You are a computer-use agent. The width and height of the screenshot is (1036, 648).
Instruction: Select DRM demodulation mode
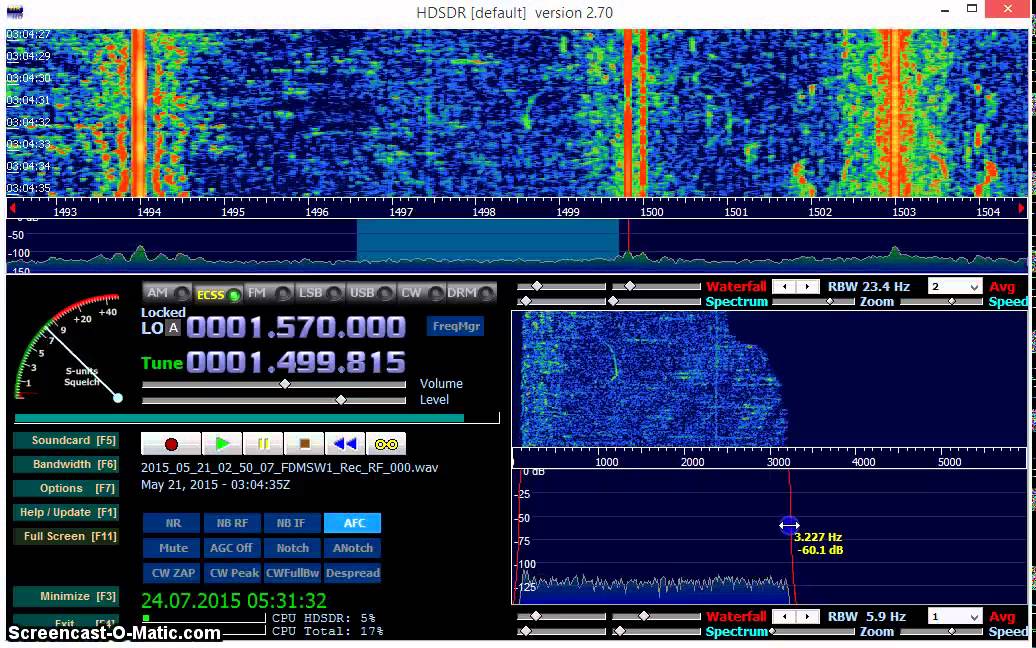pos(470,293)
